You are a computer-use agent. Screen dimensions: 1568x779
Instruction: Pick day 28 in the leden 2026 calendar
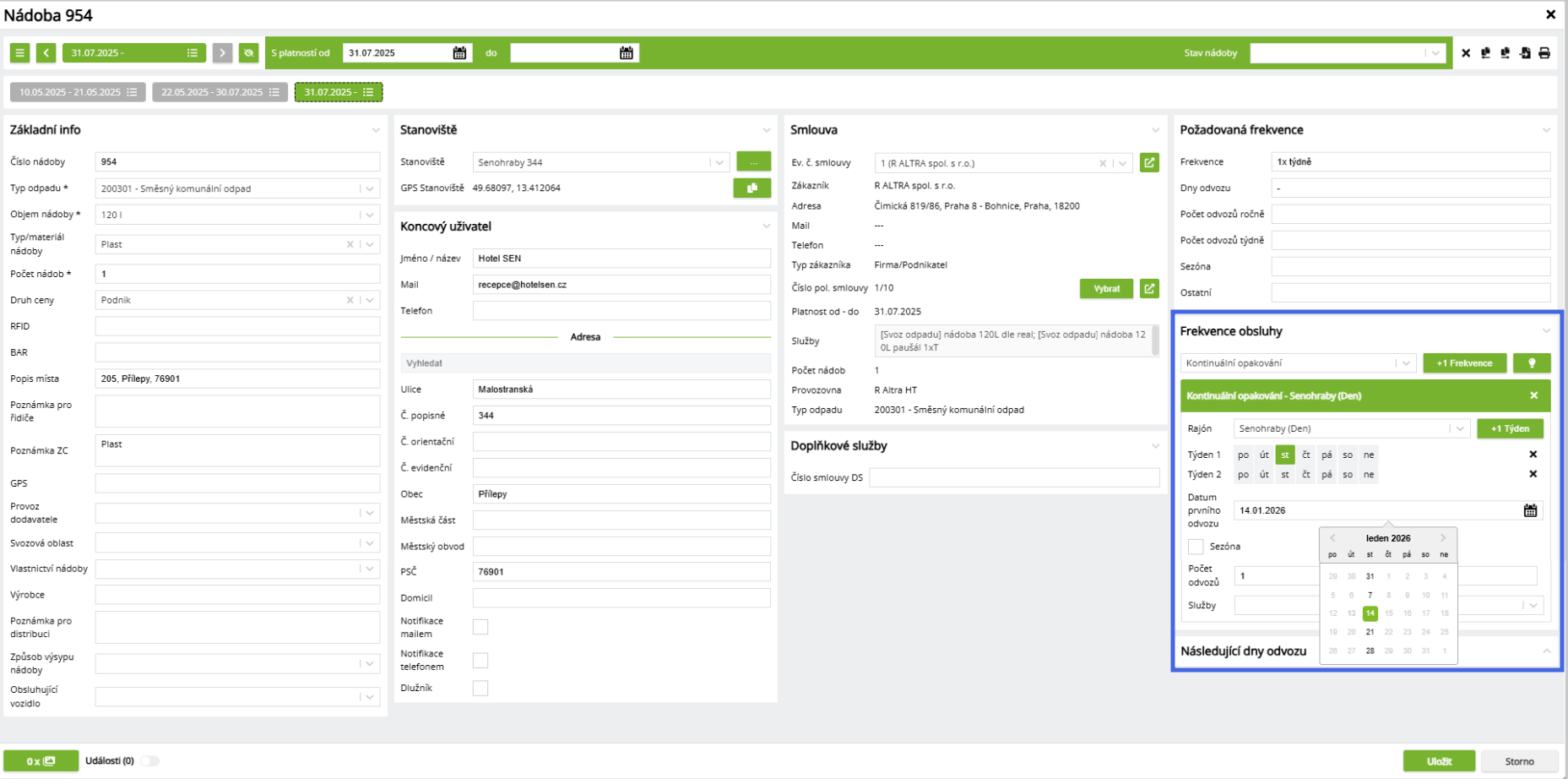[x=1370, y=651]
